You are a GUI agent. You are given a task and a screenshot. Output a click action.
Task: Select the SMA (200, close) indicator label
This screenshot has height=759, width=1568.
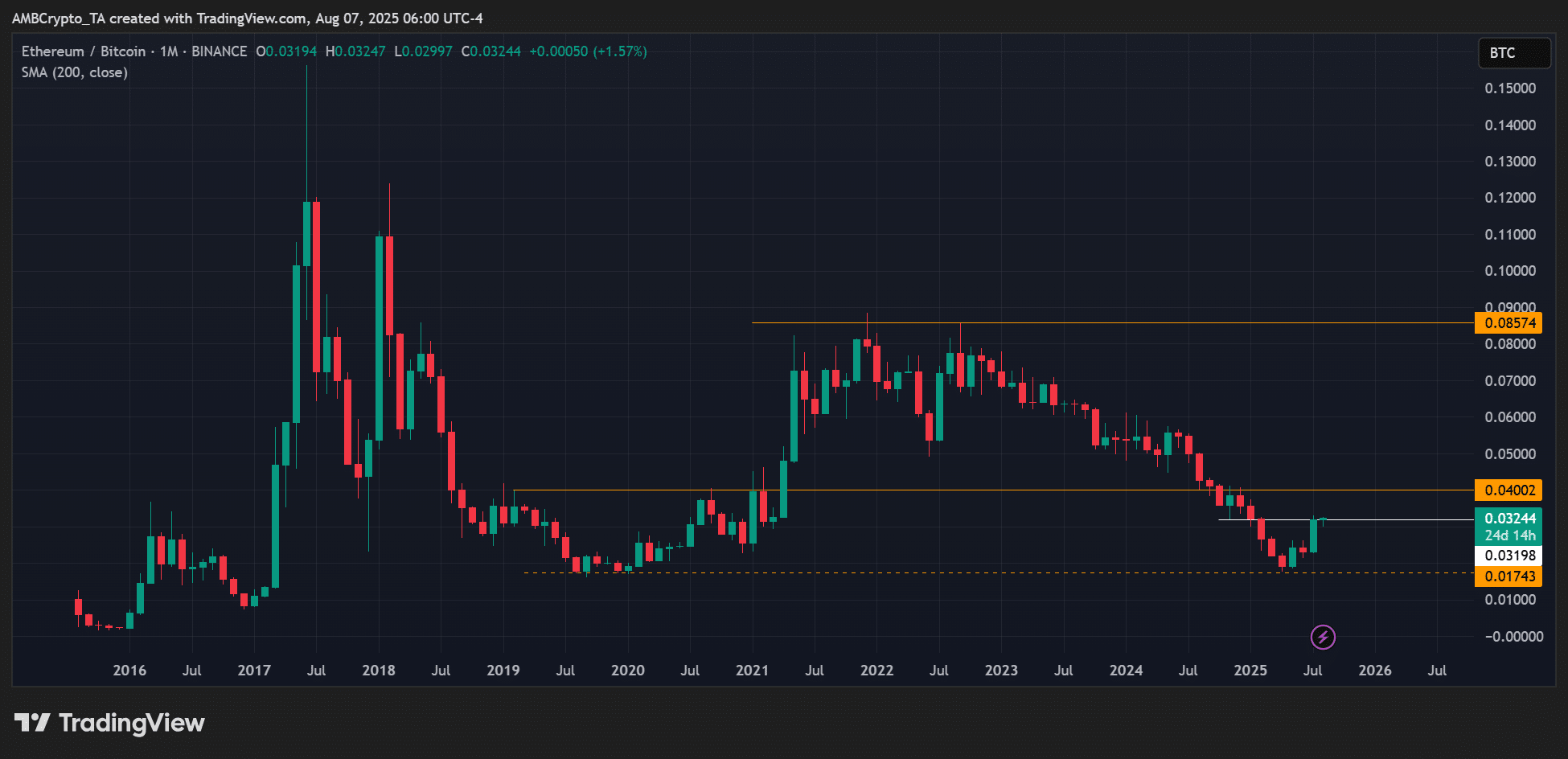(x=75, y=72)
